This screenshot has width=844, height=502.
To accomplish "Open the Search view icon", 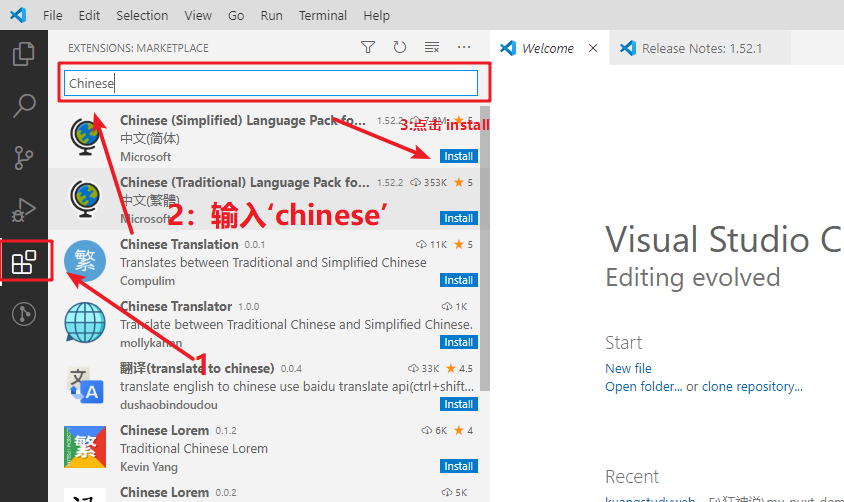I will [24, 106].
